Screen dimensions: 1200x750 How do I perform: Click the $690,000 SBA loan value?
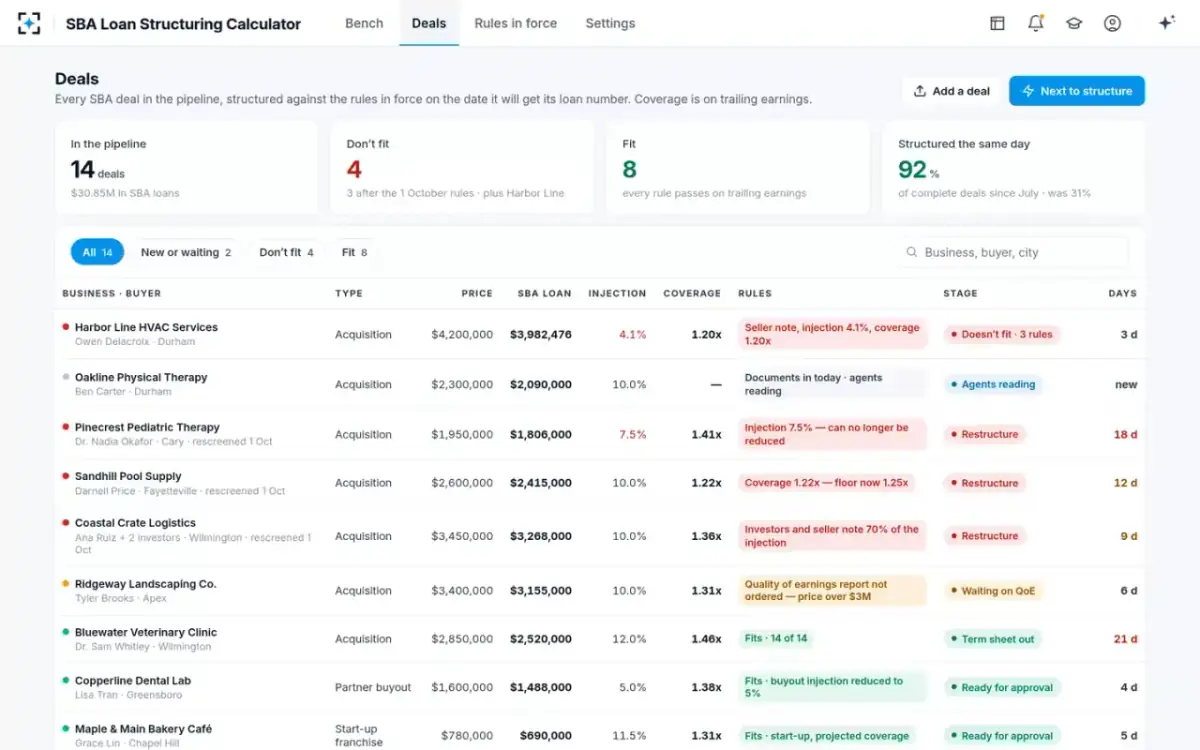point(546,736)
